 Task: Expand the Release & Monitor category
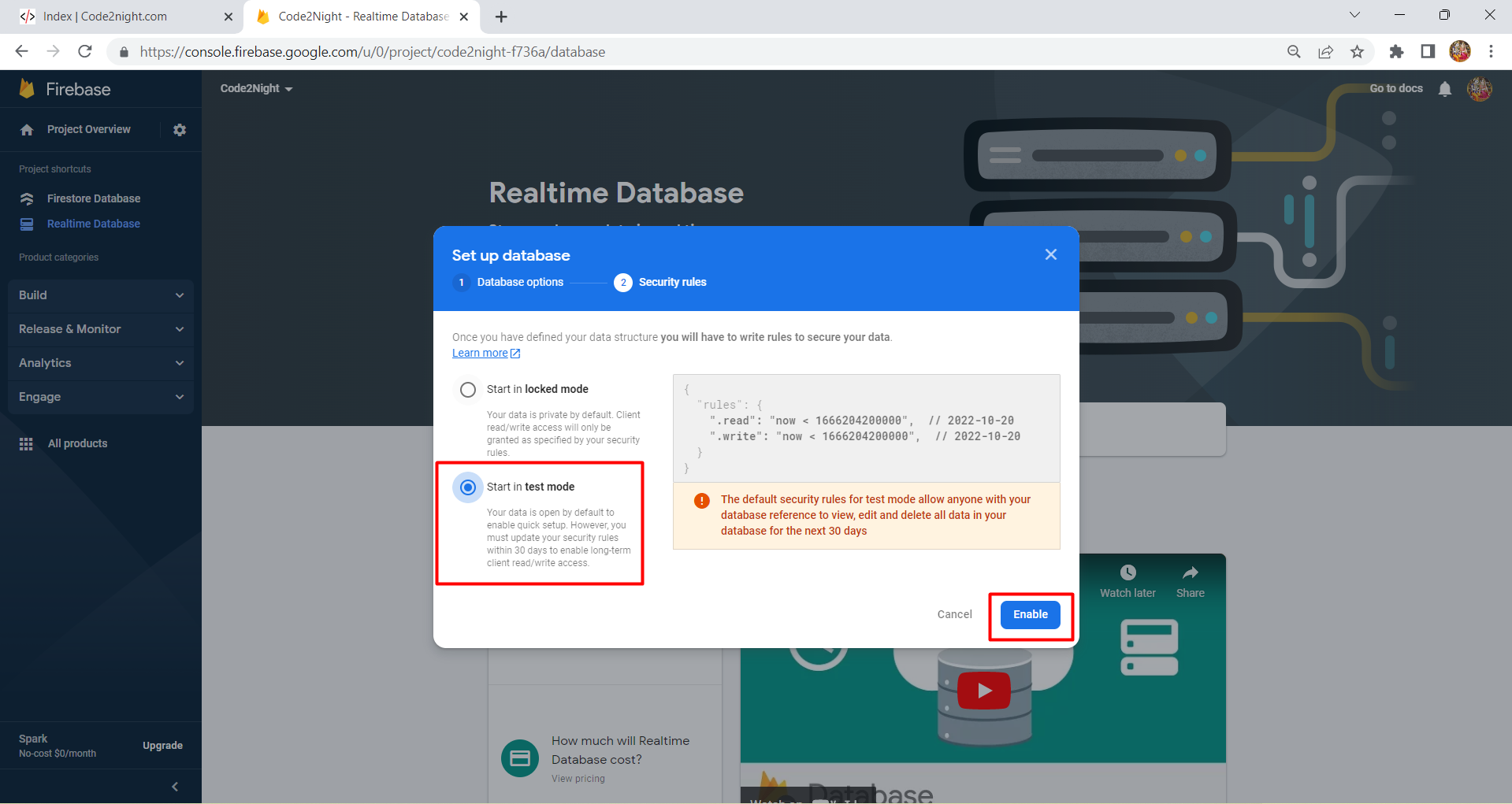click(101, 329)
